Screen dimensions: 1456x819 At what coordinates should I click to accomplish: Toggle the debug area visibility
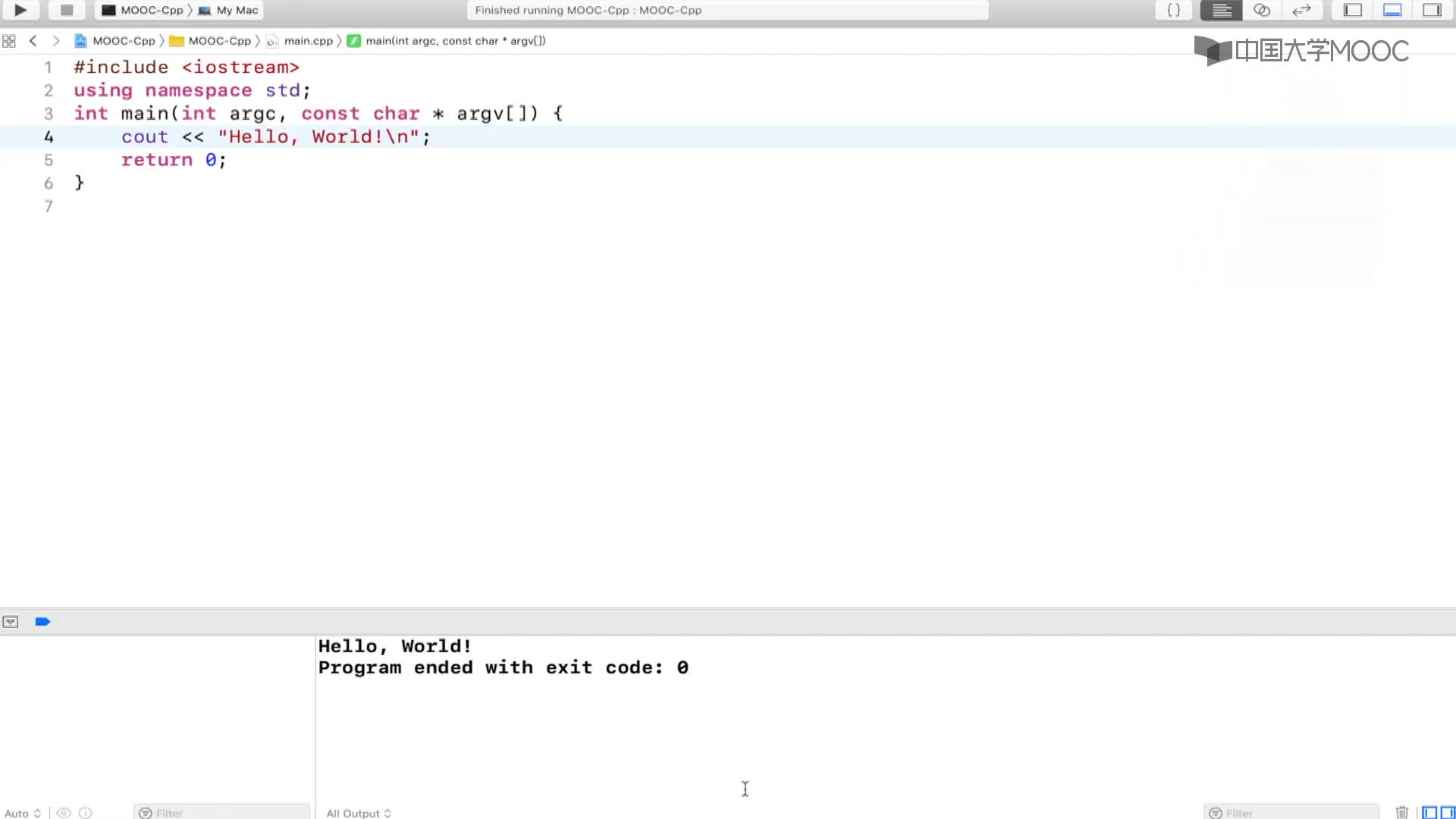(x=1392, y=10)
